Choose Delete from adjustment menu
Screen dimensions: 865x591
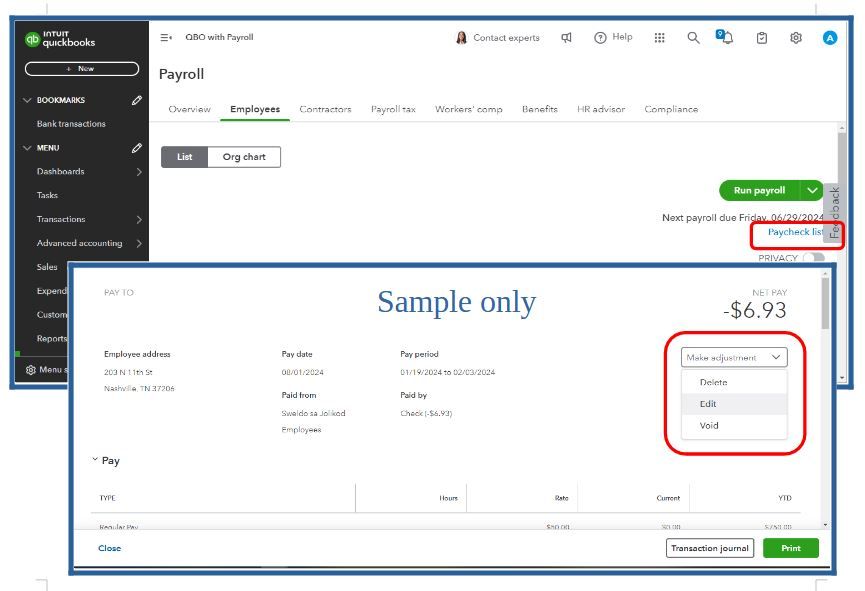point(734,382)
